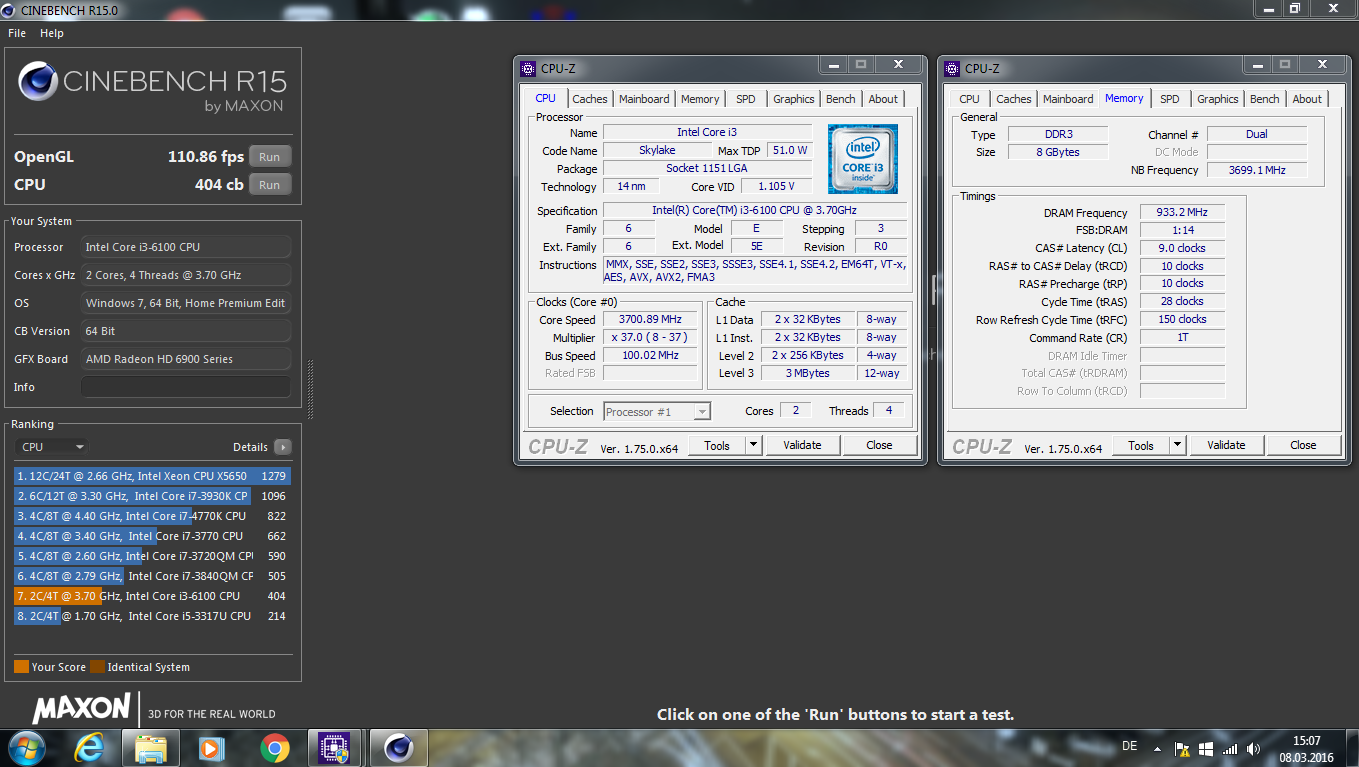1359x767 pixels.
Task: Click the MAXON logo at bottom left
Action: [x=81, y=709]
